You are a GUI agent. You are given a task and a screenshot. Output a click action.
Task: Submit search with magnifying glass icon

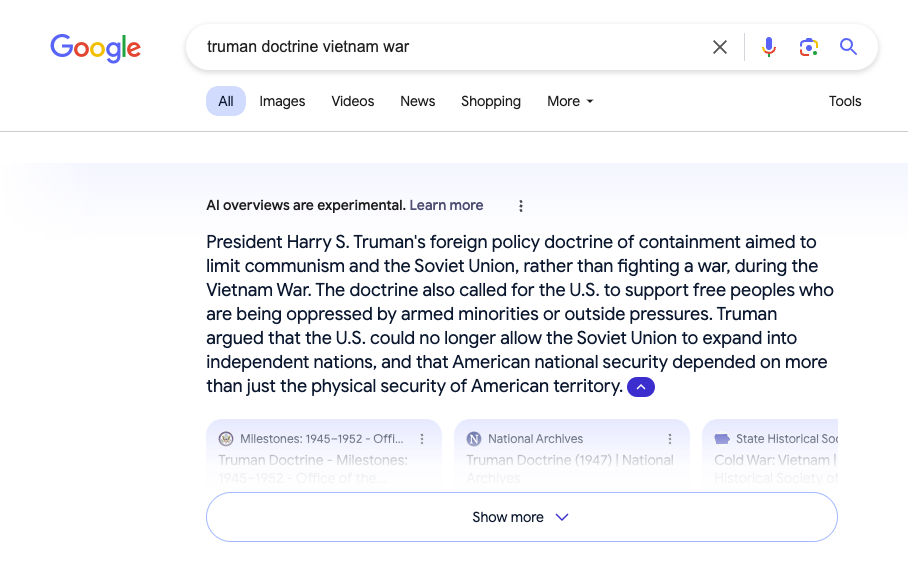point(848,46)
